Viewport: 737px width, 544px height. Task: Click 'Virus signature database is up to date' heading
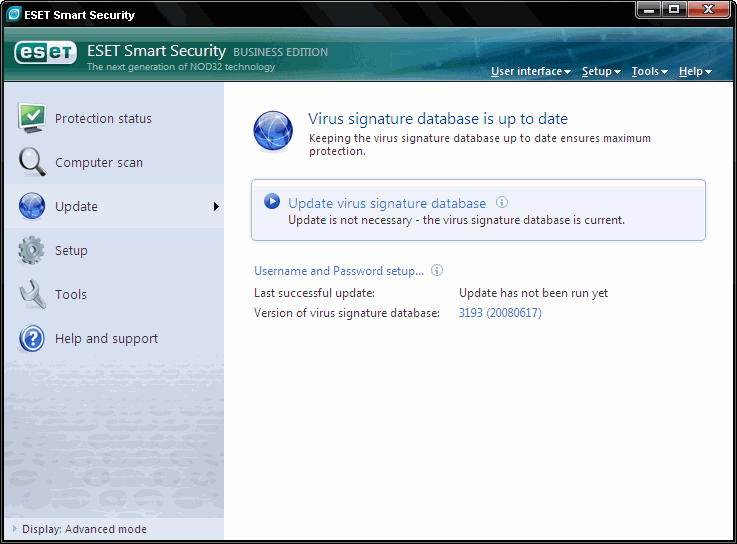(438, 119)
